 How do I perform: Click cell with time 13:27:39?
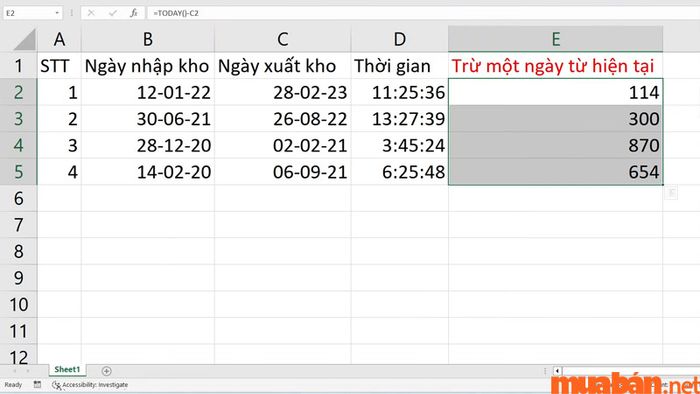(400, 119)
